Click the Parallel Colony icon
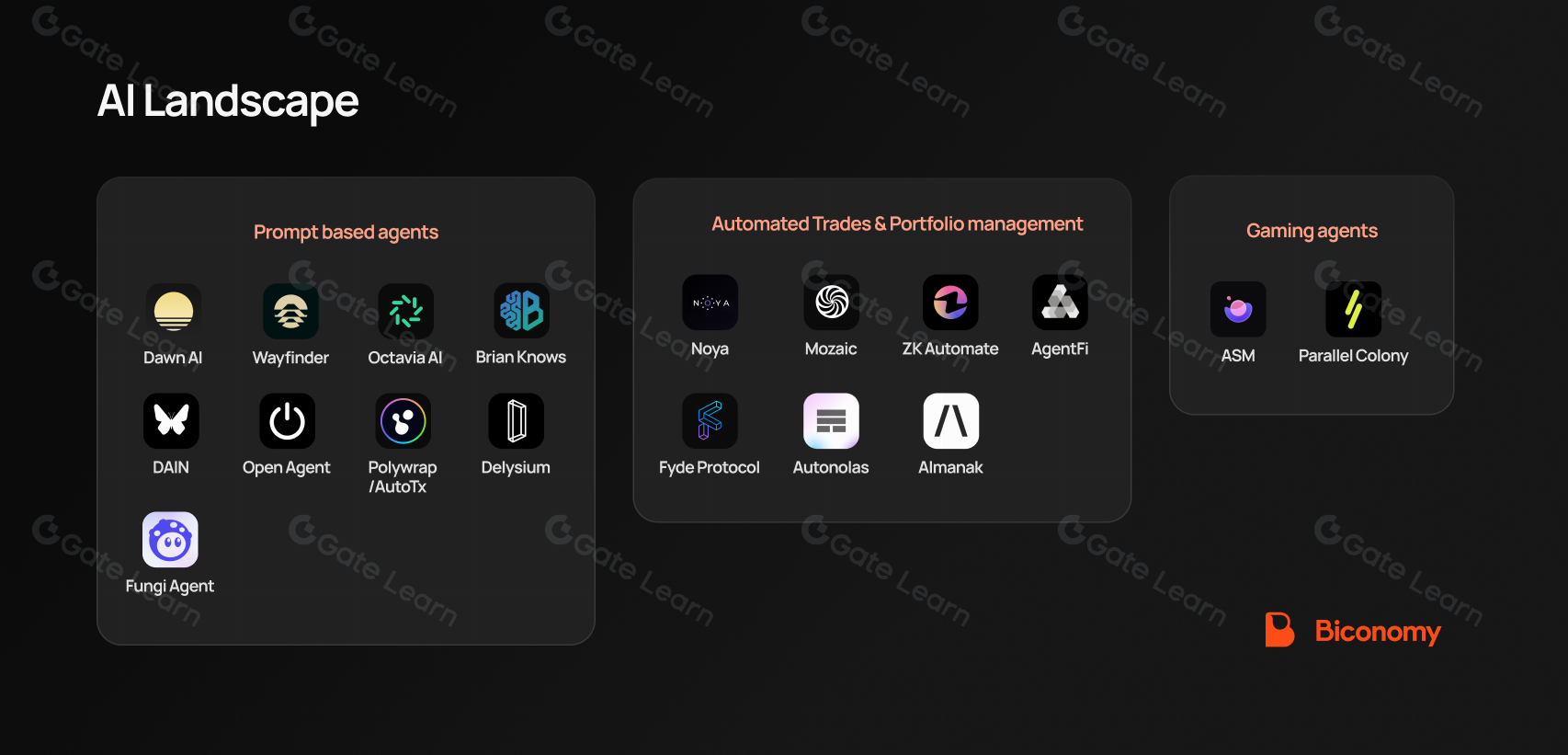The width and height of the screenshot is (1568, 755). click(x=1353, y=309)
